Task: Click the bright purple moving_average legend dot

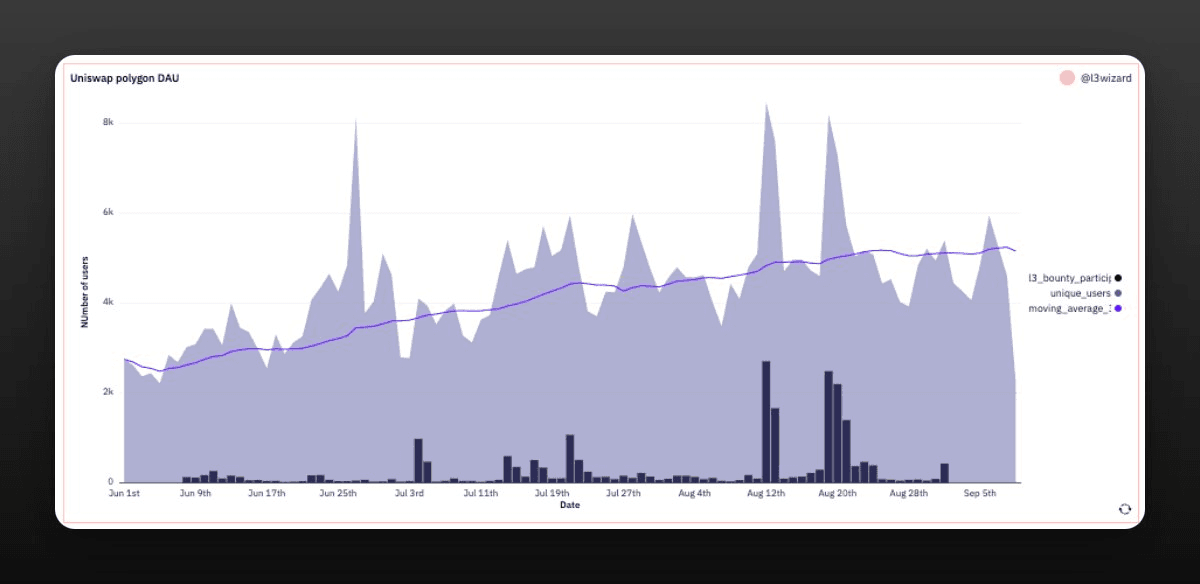Action: click(1118, 308)
